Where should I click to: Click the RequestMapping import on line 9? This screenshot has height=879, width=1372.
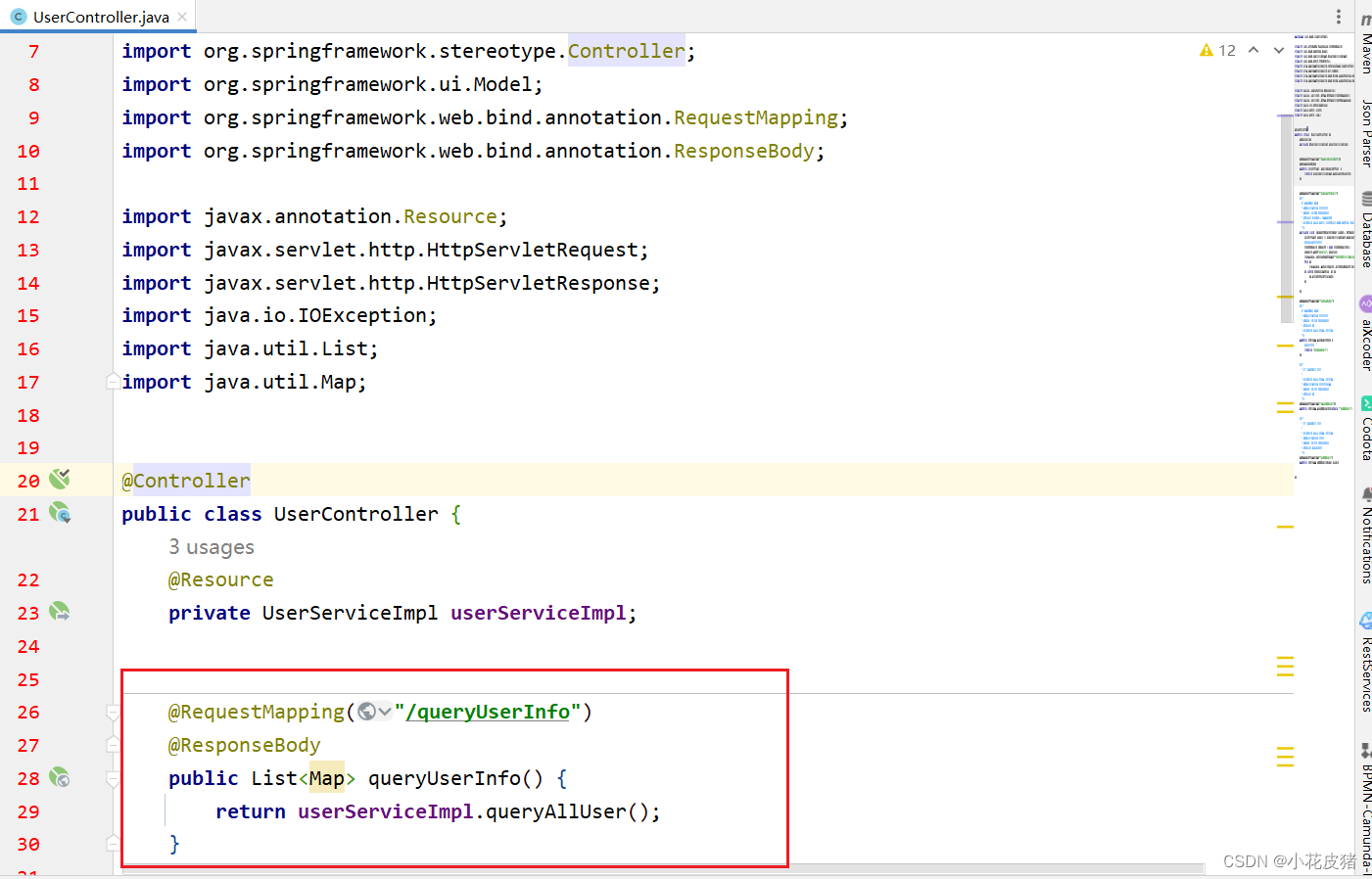click(756, 117)
